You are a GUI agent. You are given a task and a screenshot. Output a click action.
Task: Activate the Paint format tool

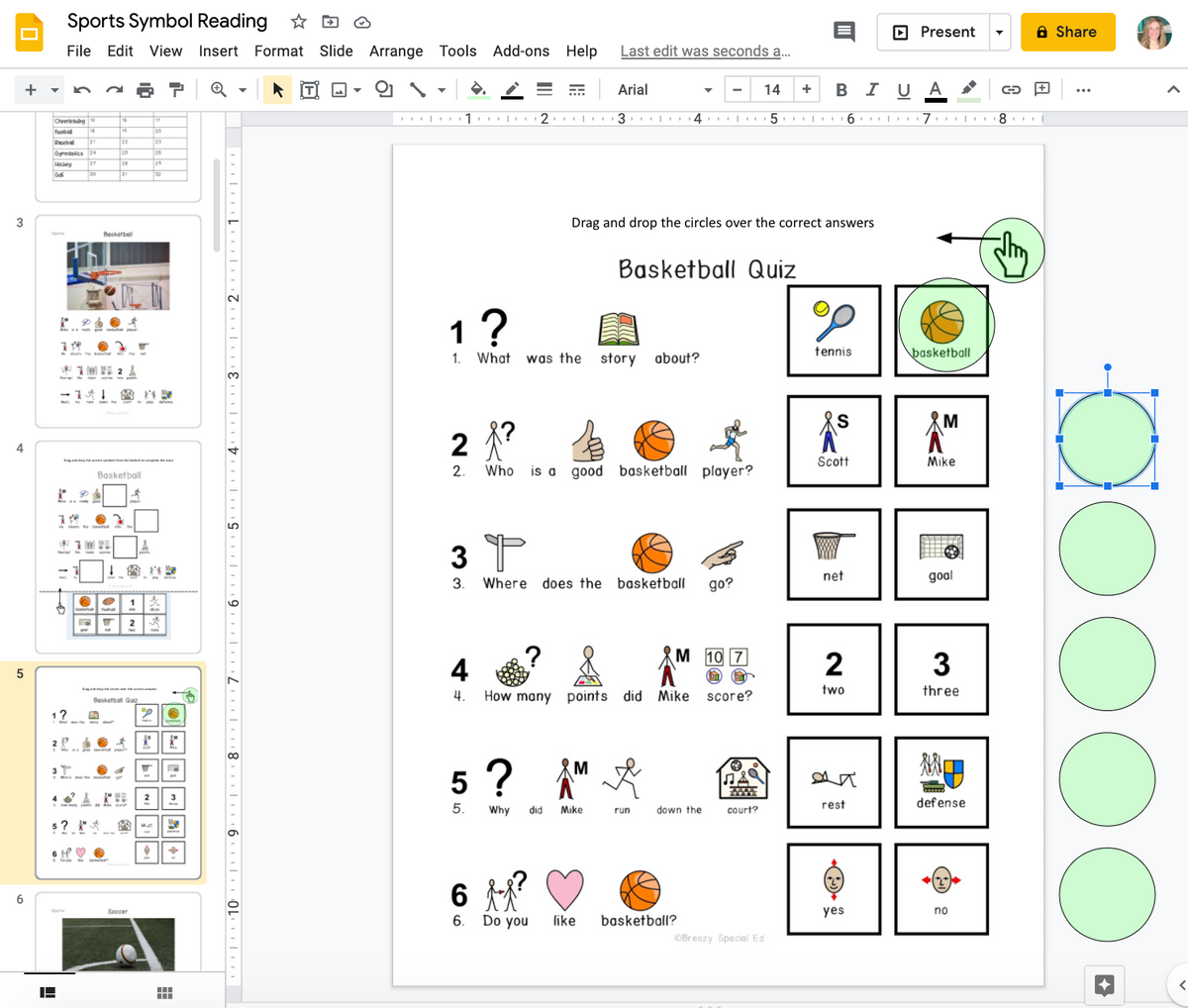pos(178,89)
